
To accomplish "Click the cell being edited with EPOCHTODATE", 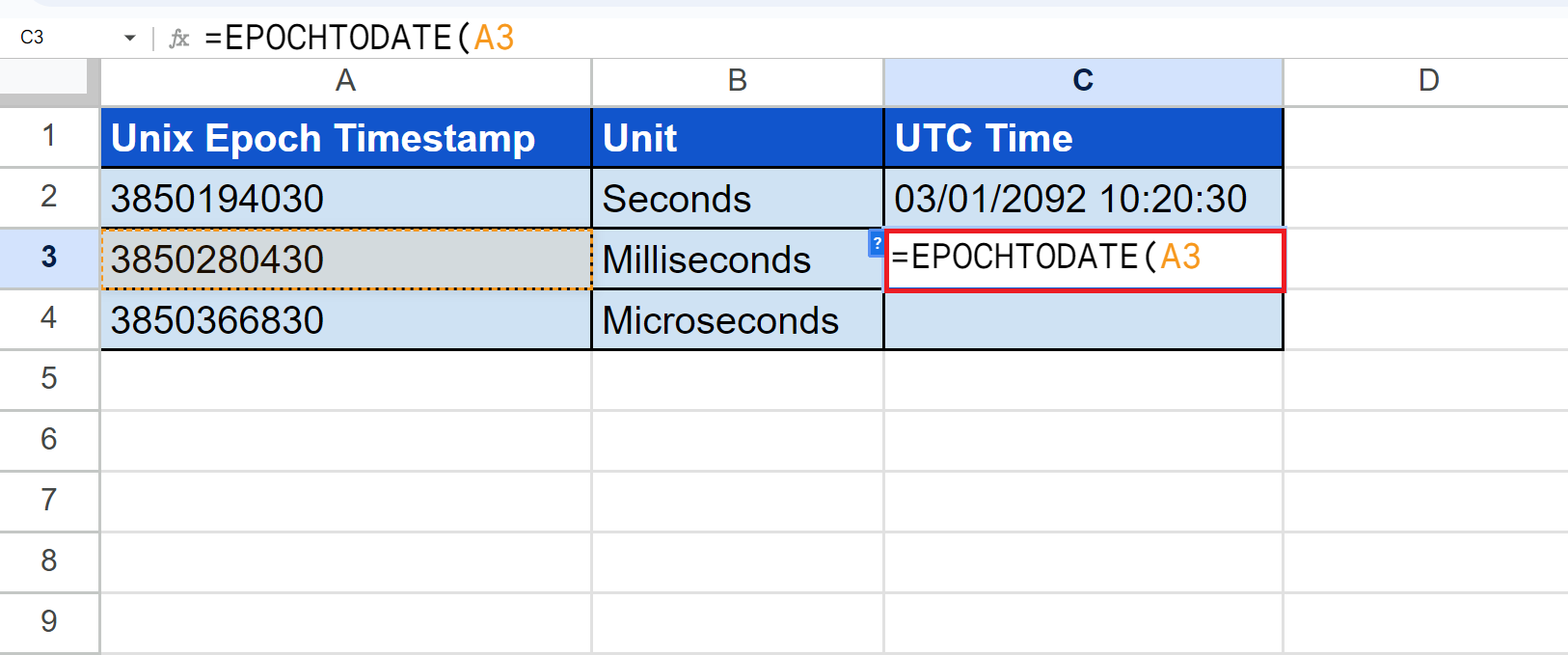I will point(1084,259).
